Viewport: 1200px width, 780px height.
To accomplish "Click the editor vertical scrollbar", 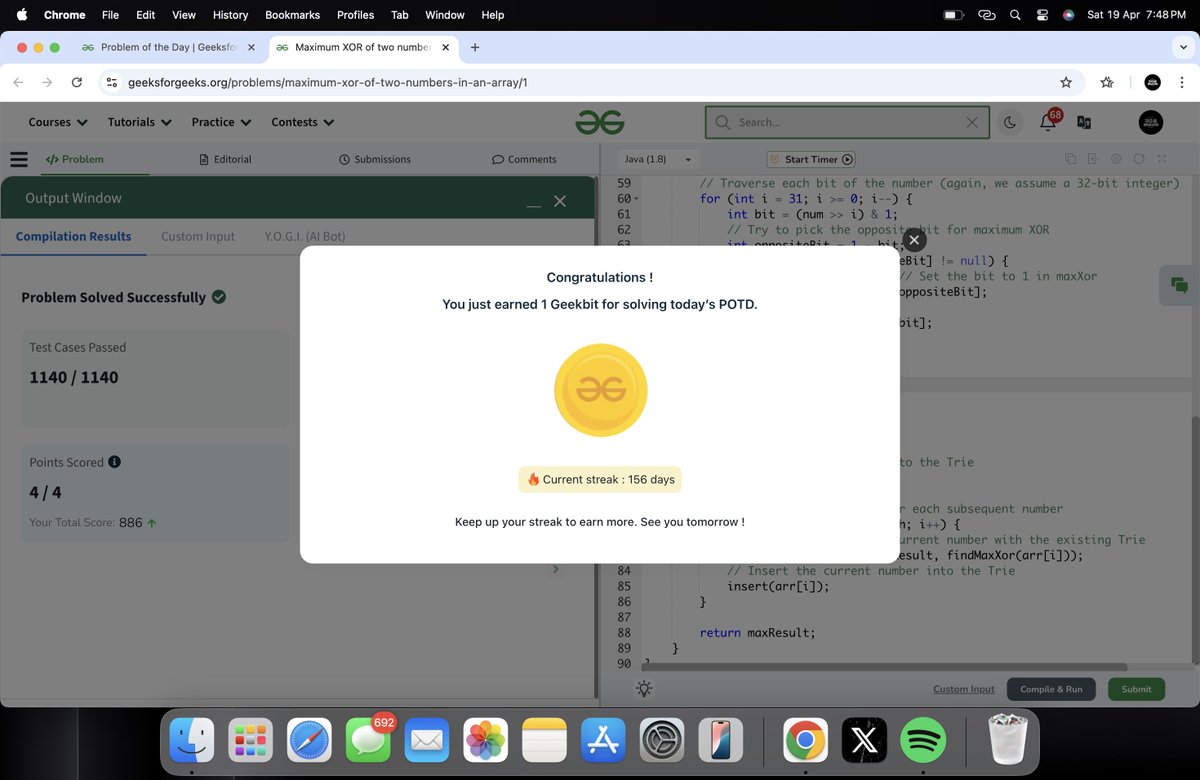I will (x=1195, y=540).
